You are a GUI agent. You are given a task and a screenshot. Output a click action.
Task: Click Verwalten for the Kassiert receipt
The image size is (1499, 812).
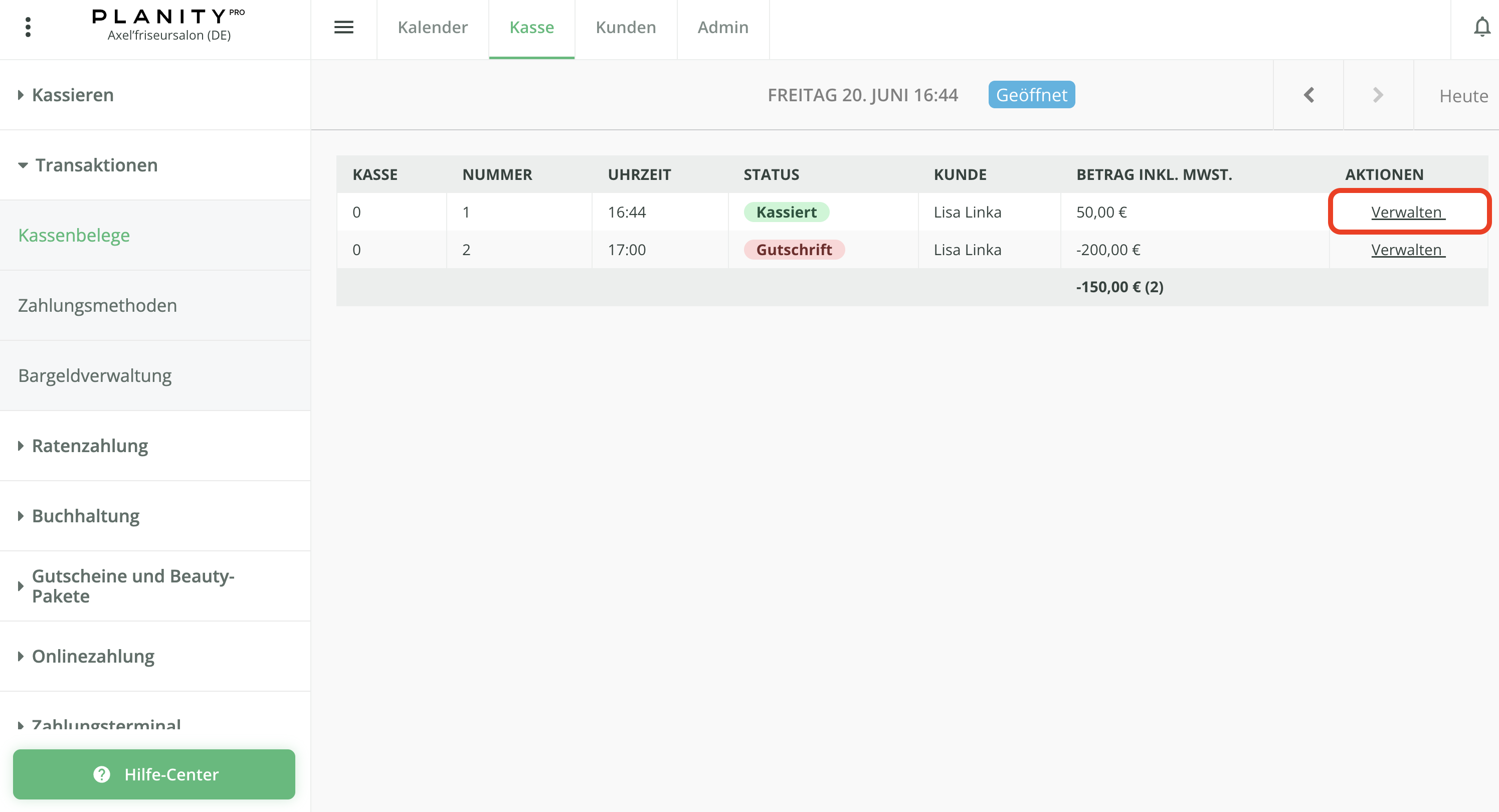point(1407,213)
